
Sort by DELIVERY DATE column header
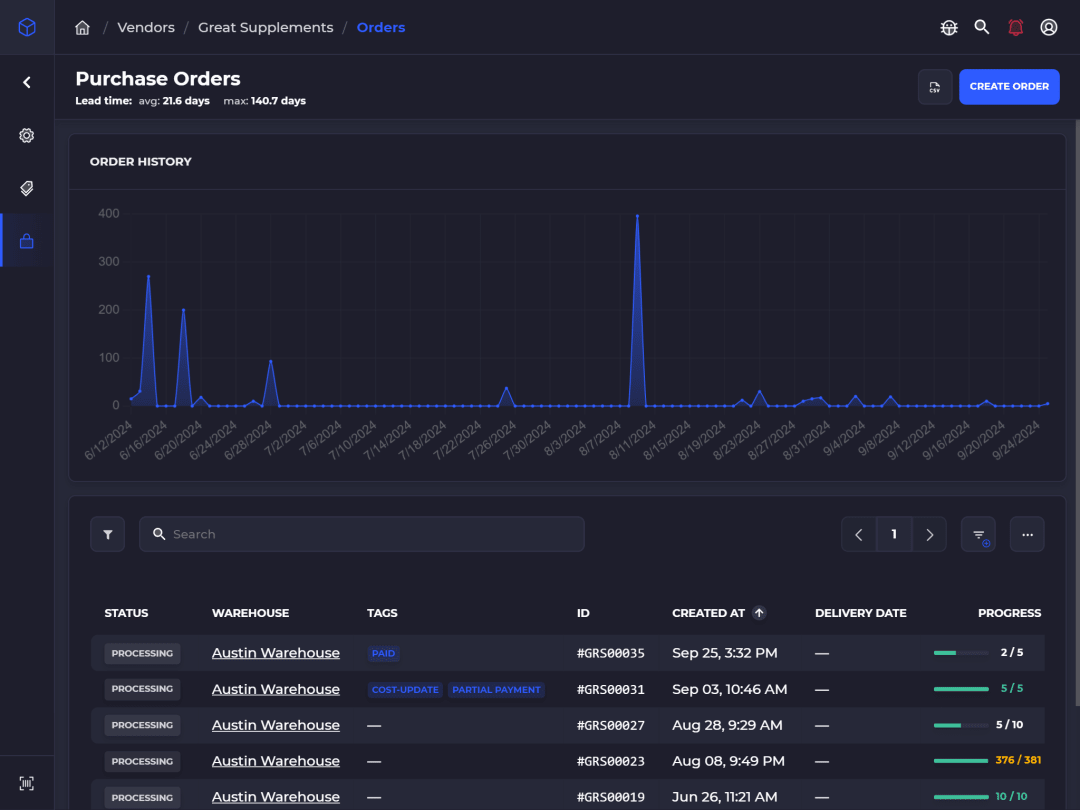click(861, 613)
